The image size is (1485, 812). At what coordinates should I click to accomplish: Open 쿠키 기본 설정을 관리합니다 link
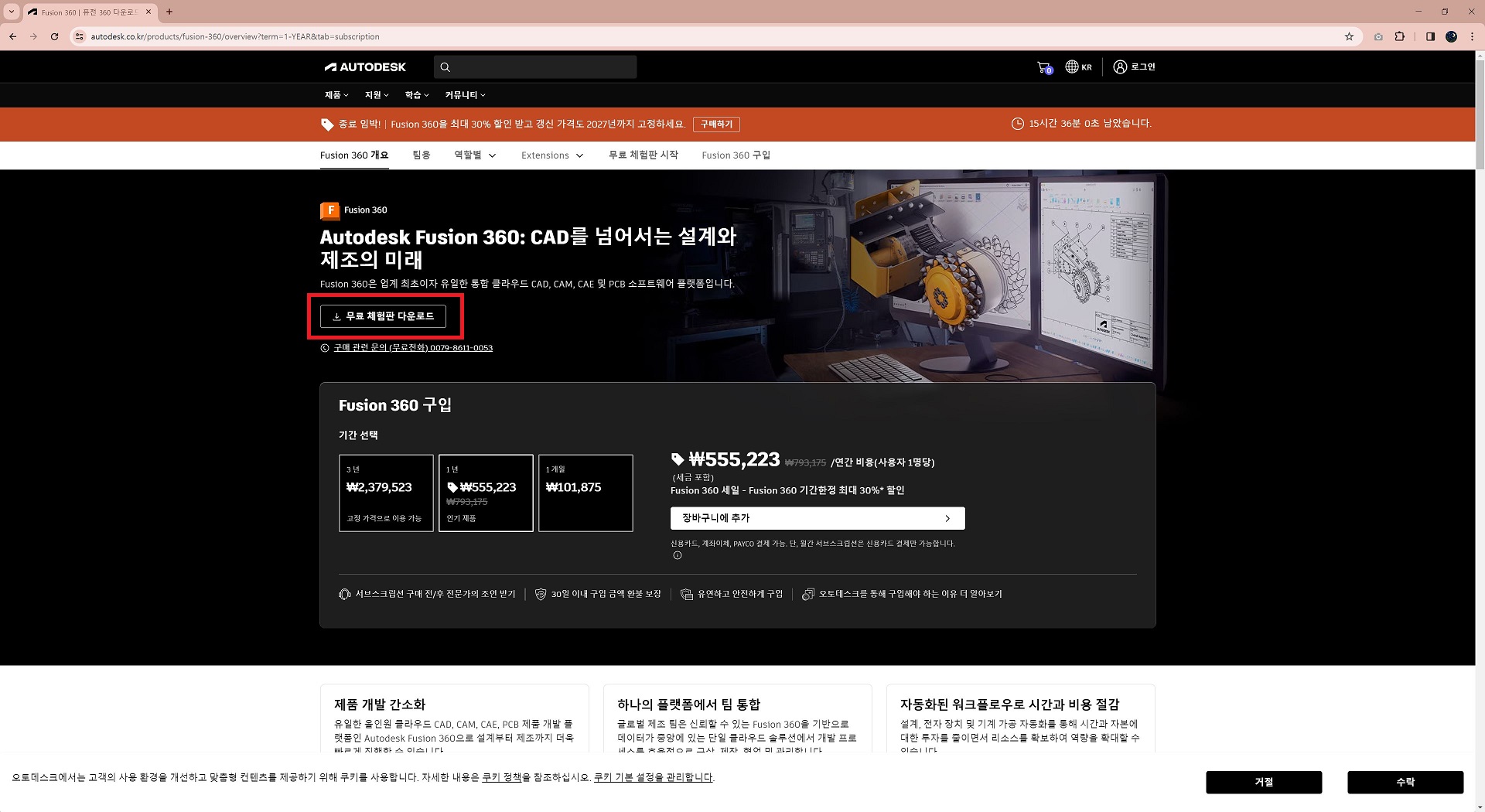click(x=654, y=777)
